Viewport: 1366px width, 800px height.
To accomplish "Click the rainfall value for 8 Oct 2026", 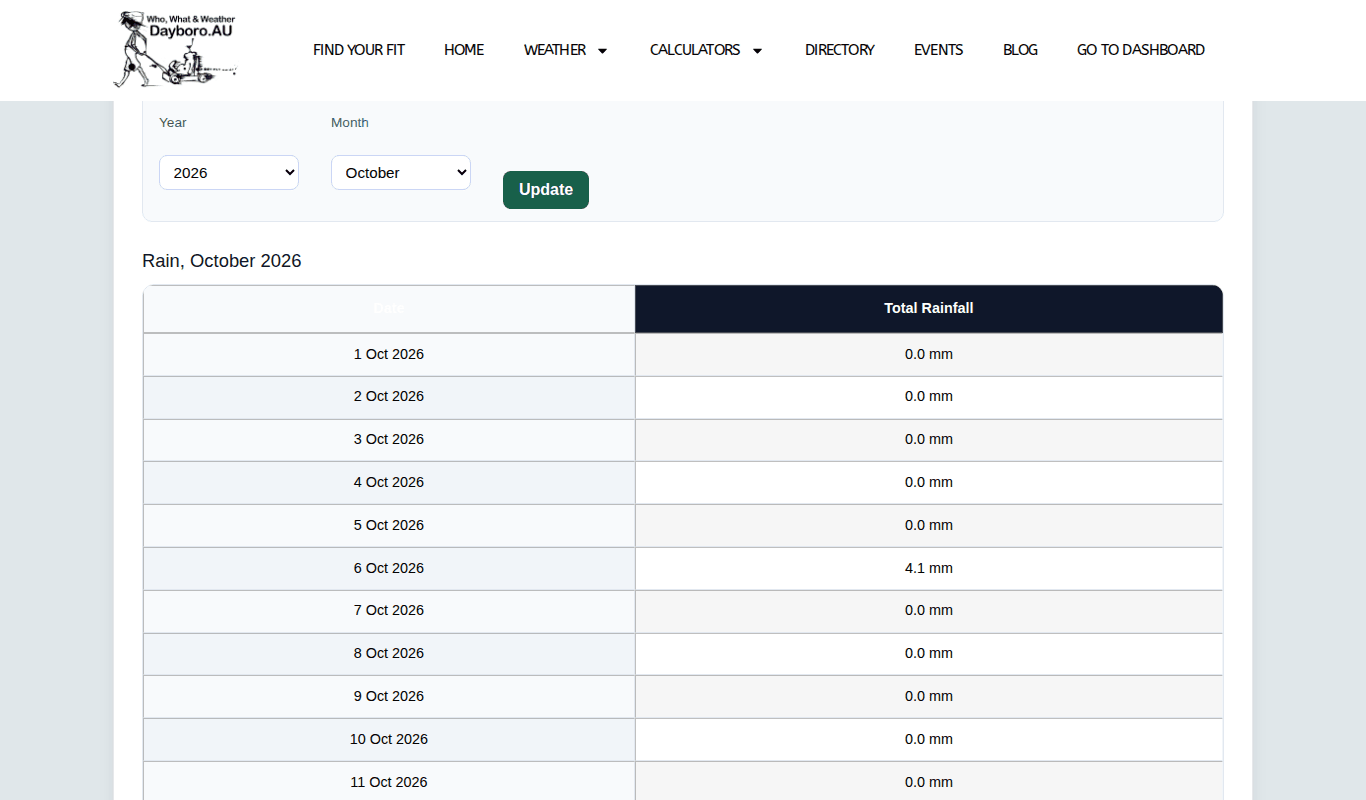I will (929, 654).
